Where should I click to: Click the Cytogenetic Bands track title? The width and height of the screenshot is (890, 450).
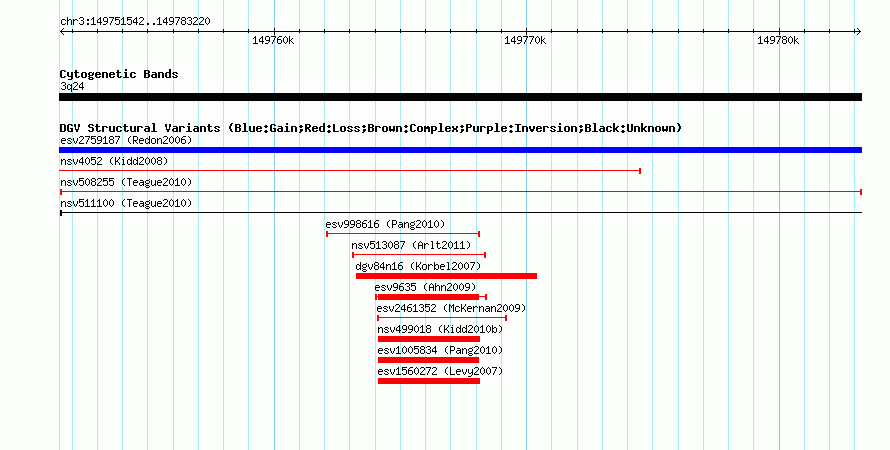[x=119, y=74]
